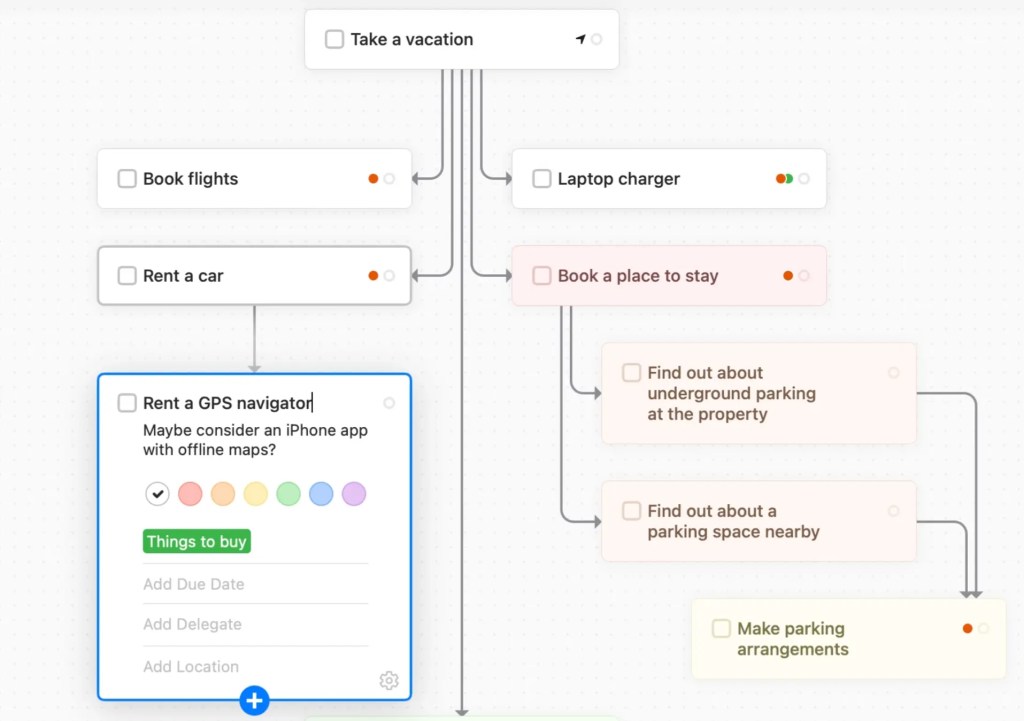Open the Add Due Date field
This screenshot has width=1024, height=721.
pyautogui.click(x=194, y=584)
